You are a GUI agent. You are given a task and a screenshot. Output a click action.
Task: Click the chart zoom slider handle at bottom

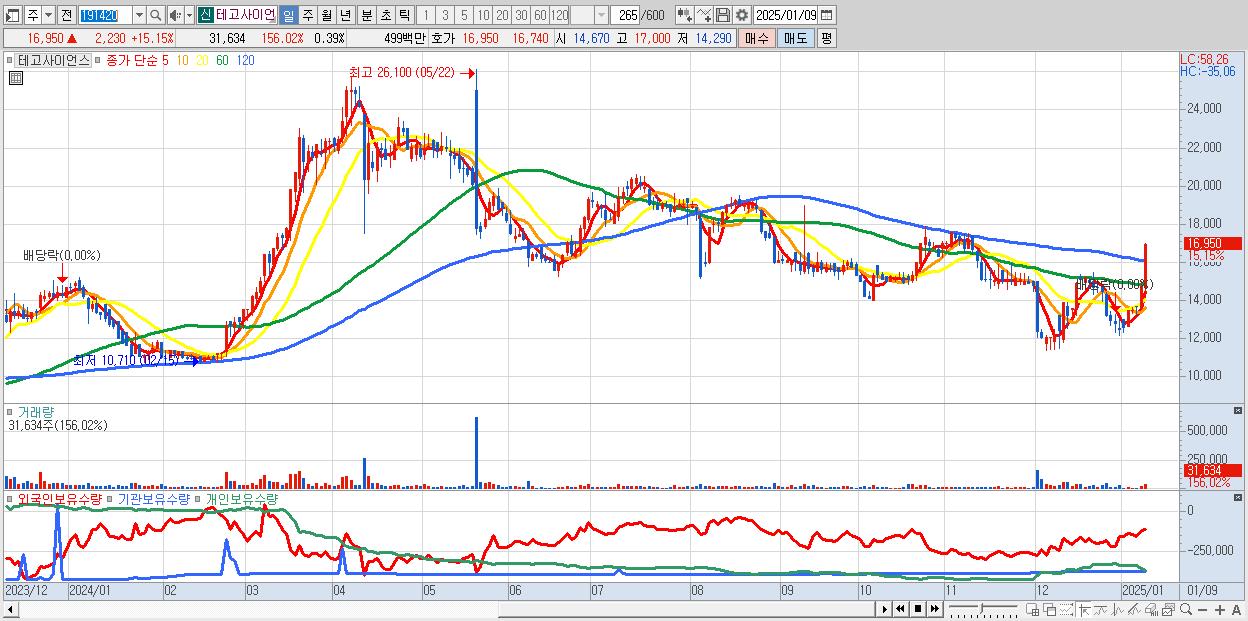coord(981,608)
